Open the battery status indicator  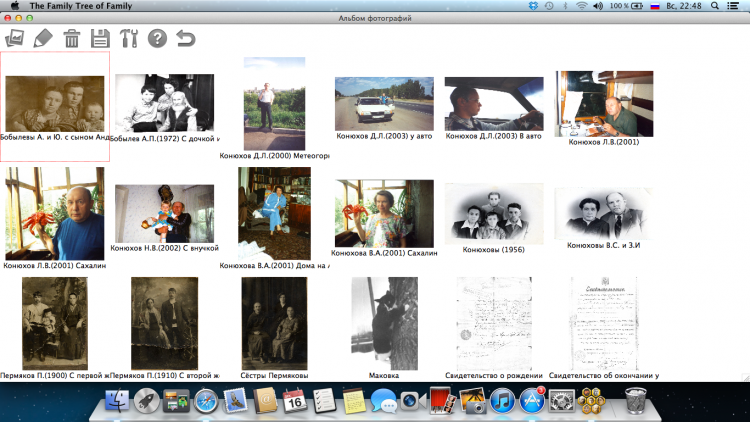(x=626, y=6)
